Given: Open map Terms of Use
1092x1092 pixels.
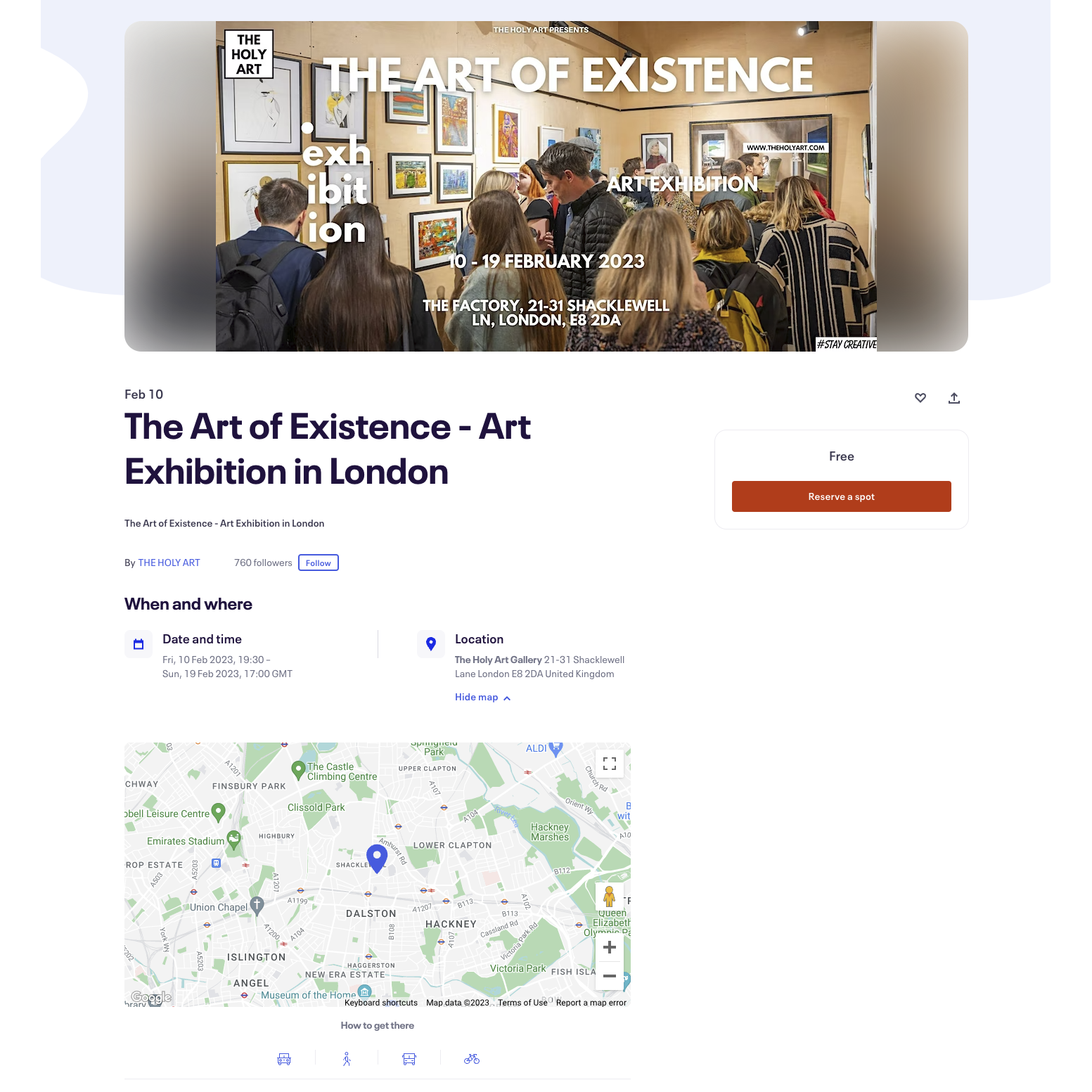Looking at the screenshot, I should (x=522, y=1003).
